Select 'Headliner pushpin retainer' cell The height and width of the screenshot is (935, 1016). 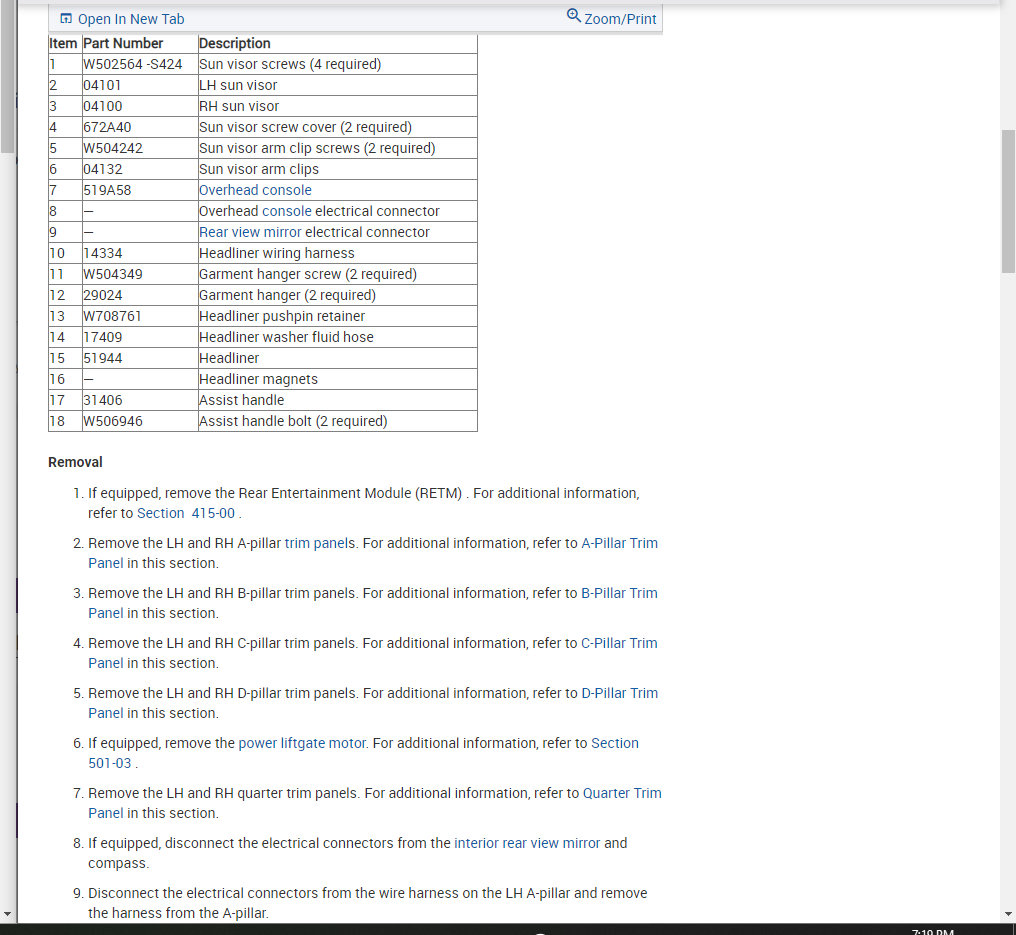click(338, 316)
